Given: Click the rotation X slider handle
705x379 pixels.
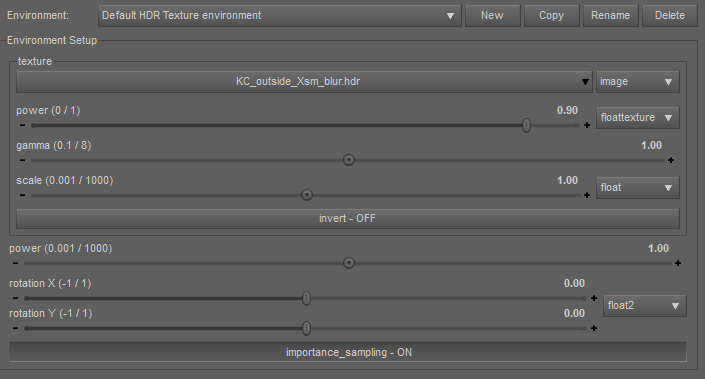Looking at the screenshot, I should [x=306, y=298].
